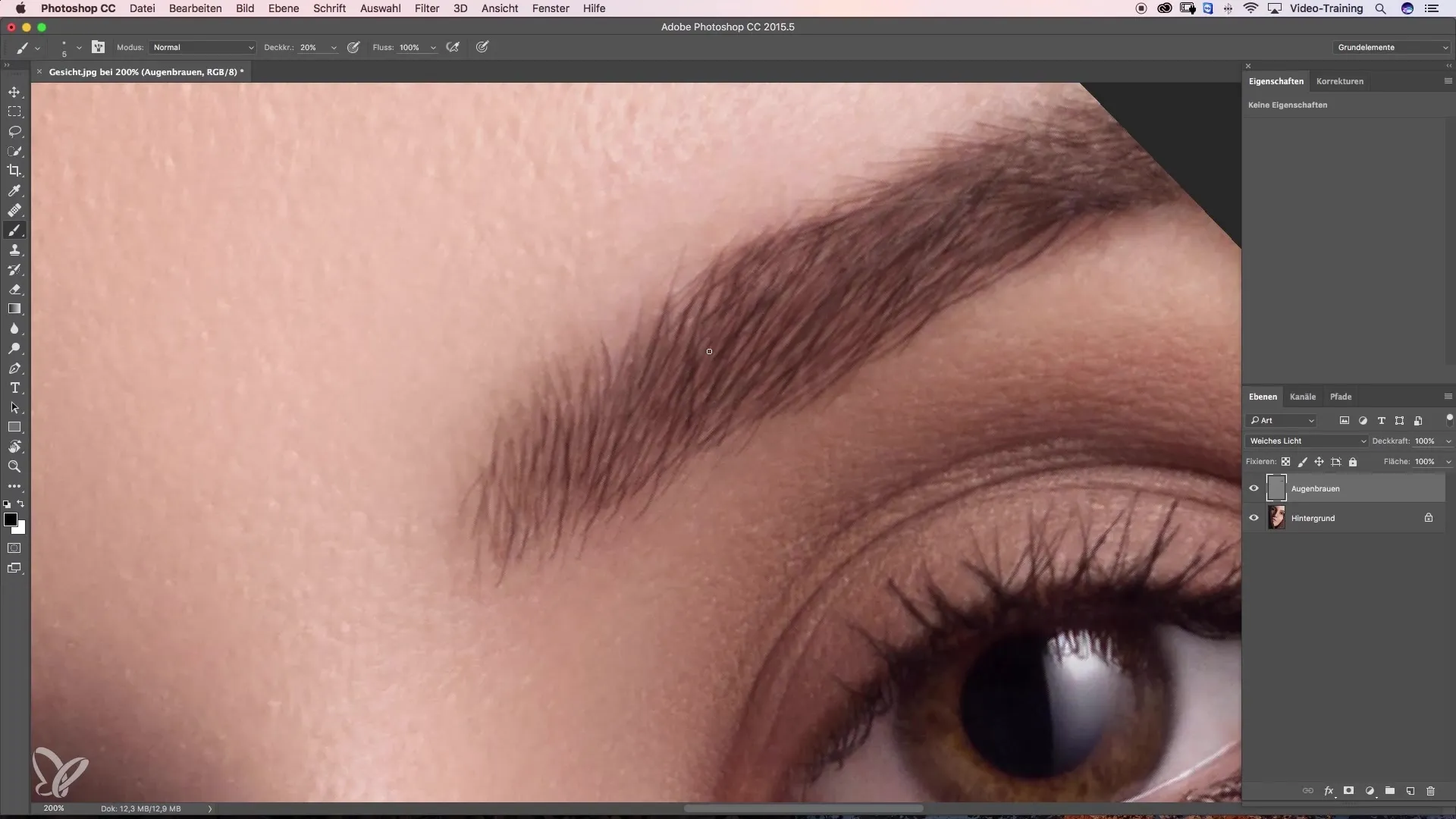Turn layer filtering on or off
1456x819 pixels.
[1449, 419]
